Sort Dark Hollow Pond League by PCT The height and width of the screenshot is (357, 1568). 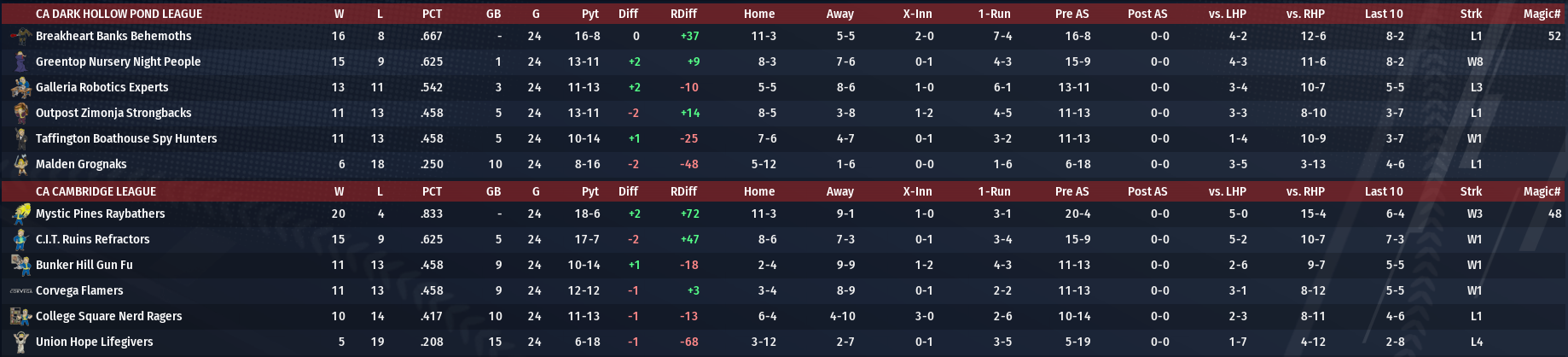[432, 14]
